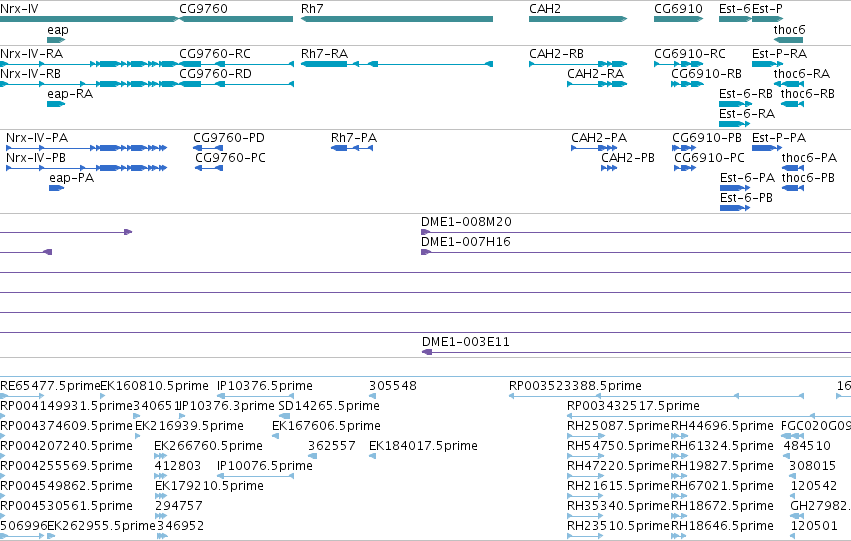Select the eap-RA transcript label
Image resolution: width=851 pixels, height=541 pixels.
(70, 94)
